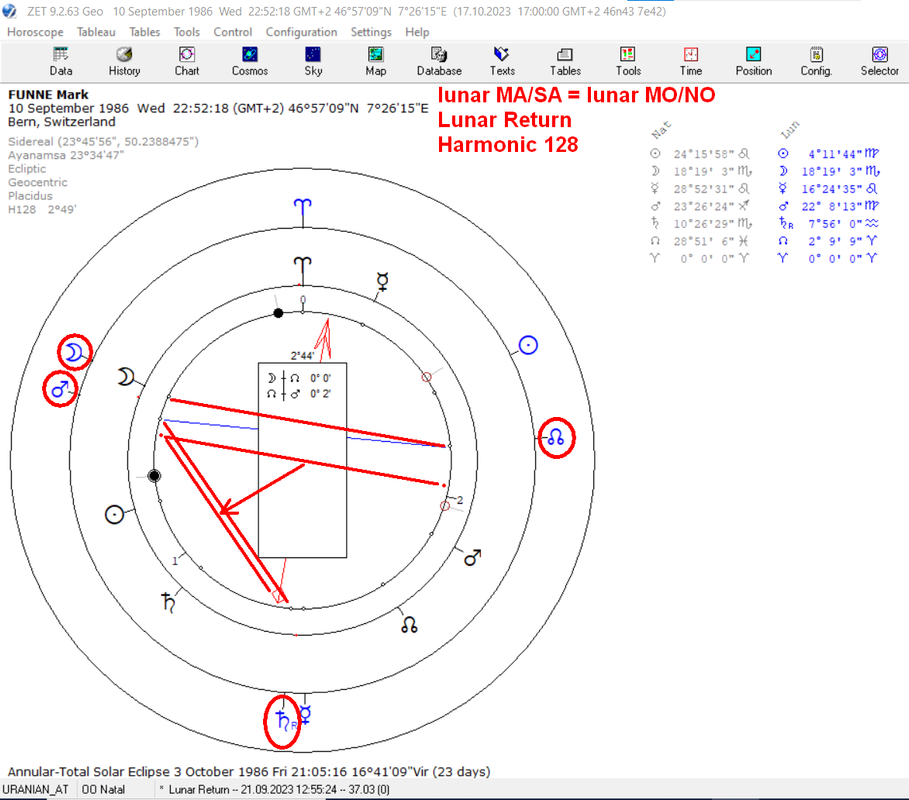Open the Time toolbar icon
This screenshot has width=909, height=800.
tap(690, 61)
